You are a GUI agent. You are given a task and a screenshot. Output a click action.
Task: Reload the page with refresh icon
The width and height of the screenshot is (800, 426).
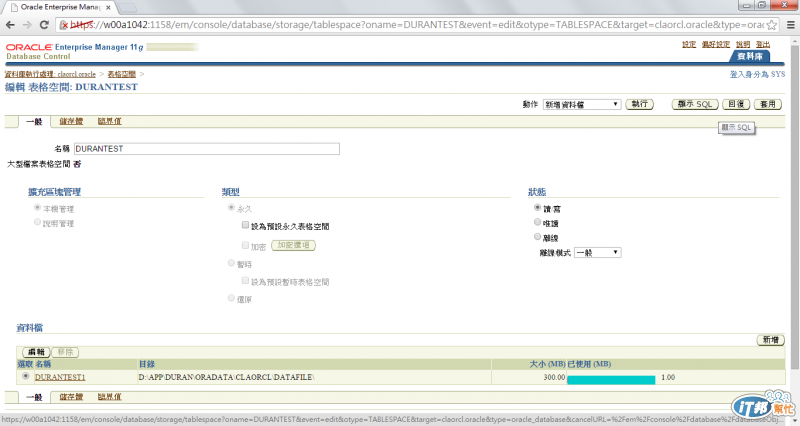pos(44,24)
